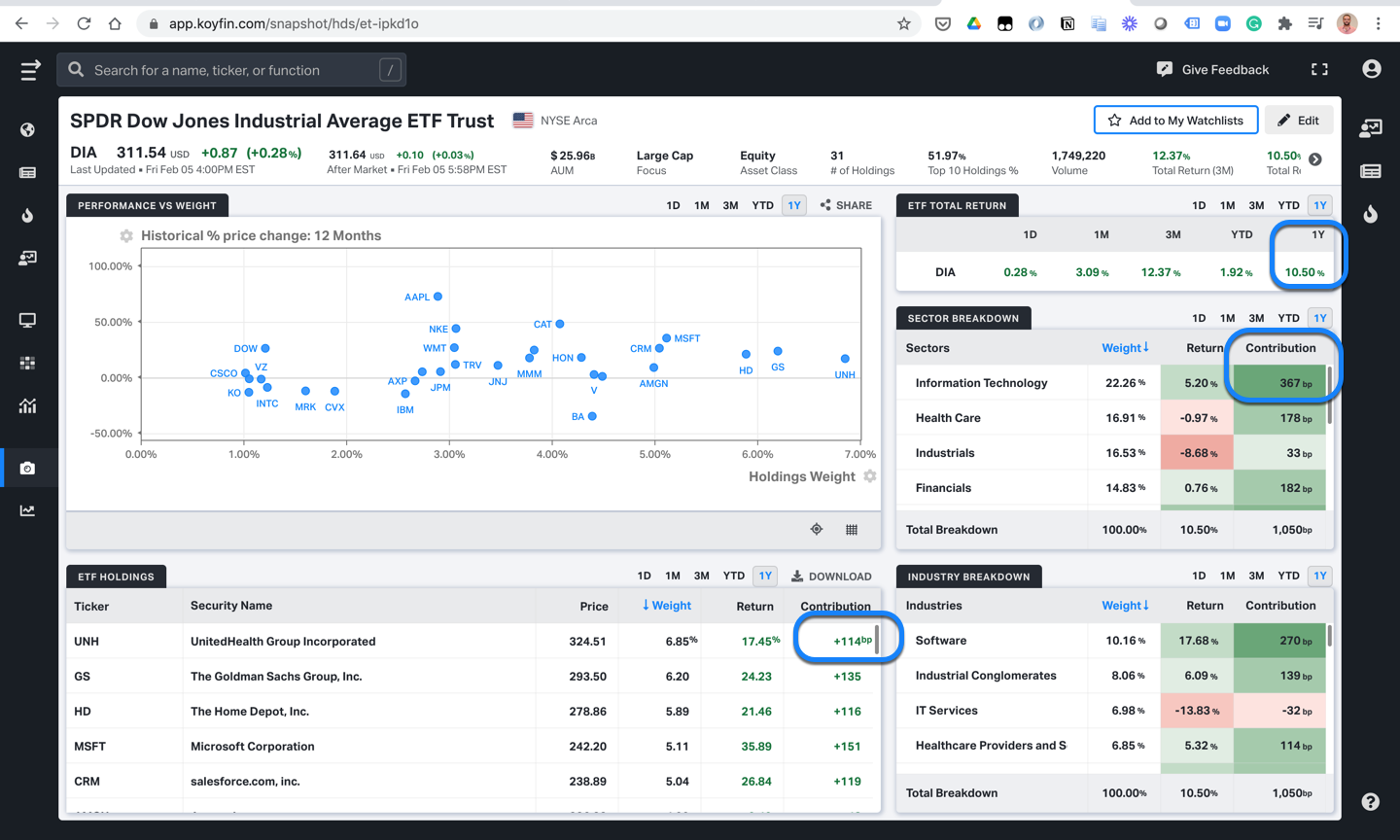Select YTD in Sector Breakdown panel
The width and height of the screenshot is (1400, 840).
tap(1288, 318)
